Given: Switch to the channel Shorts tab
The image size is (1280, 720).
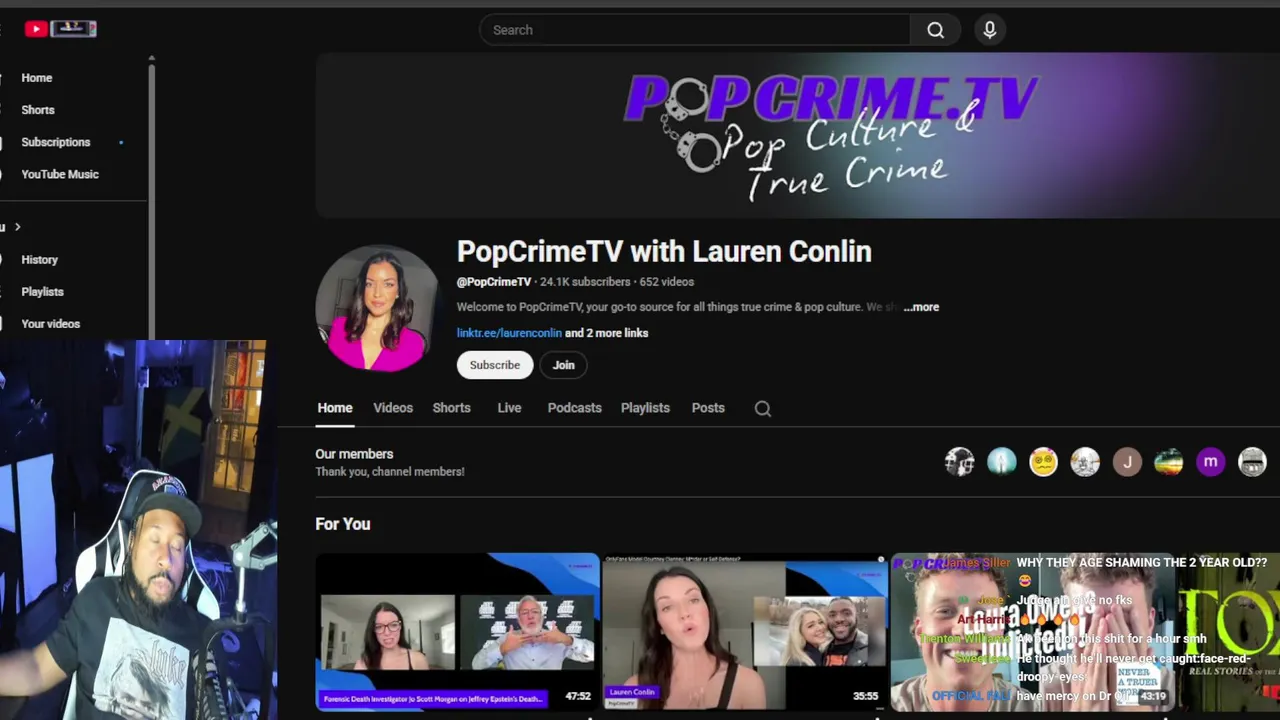Looking at the screenshot, I should [451, 408].
